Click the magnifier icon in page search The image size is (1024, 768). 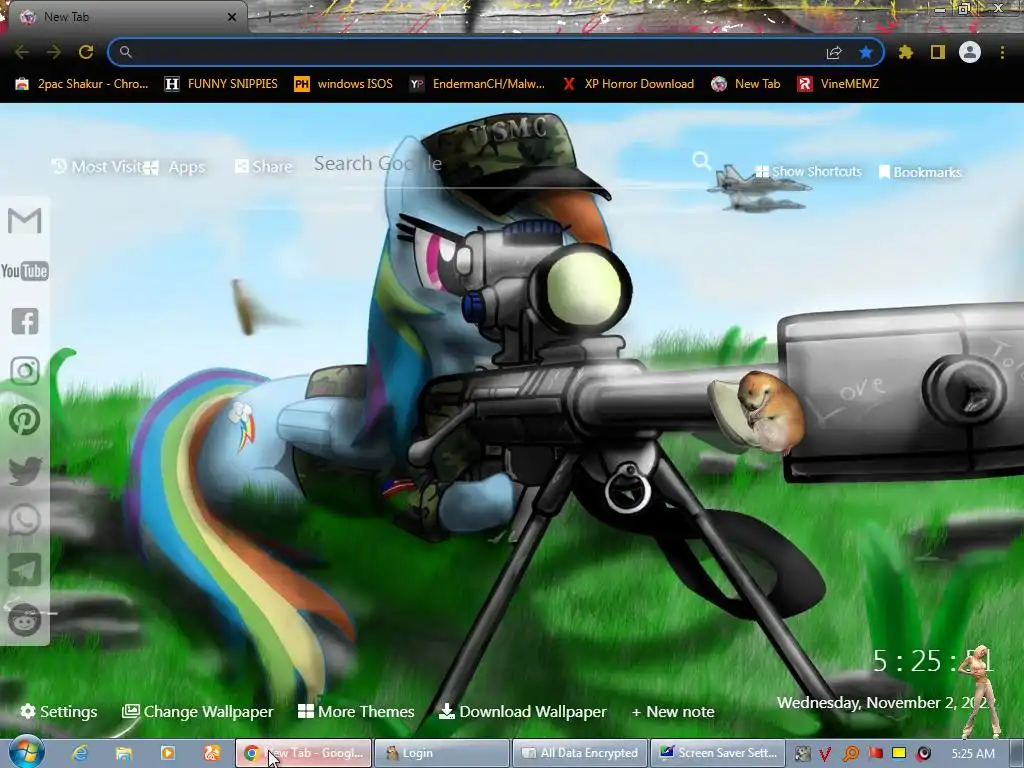coord(701,161)
